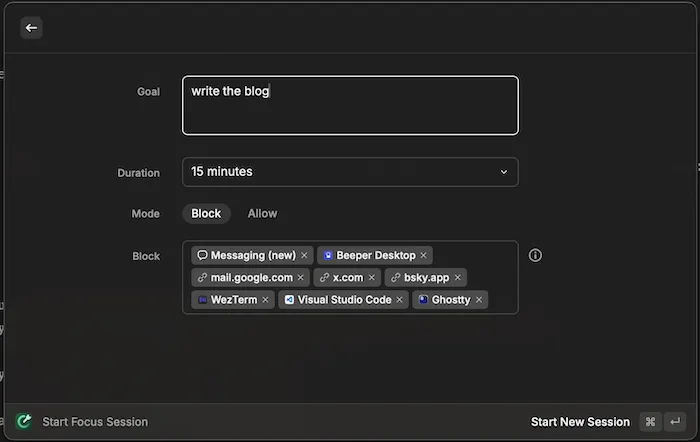Remove Visual Studio Code tag
Viewport: 700px width, 442px height.
tap(400, 299)
